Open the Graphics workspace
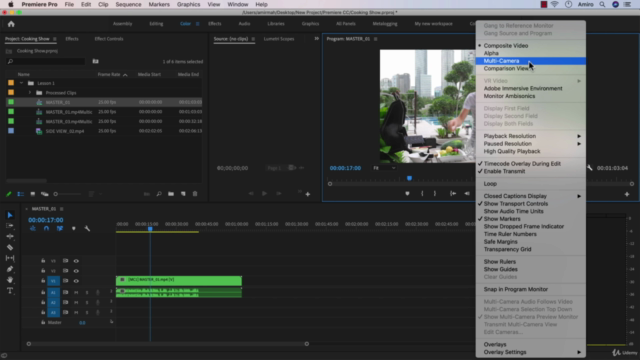The image size is (640, 360). 310,24
